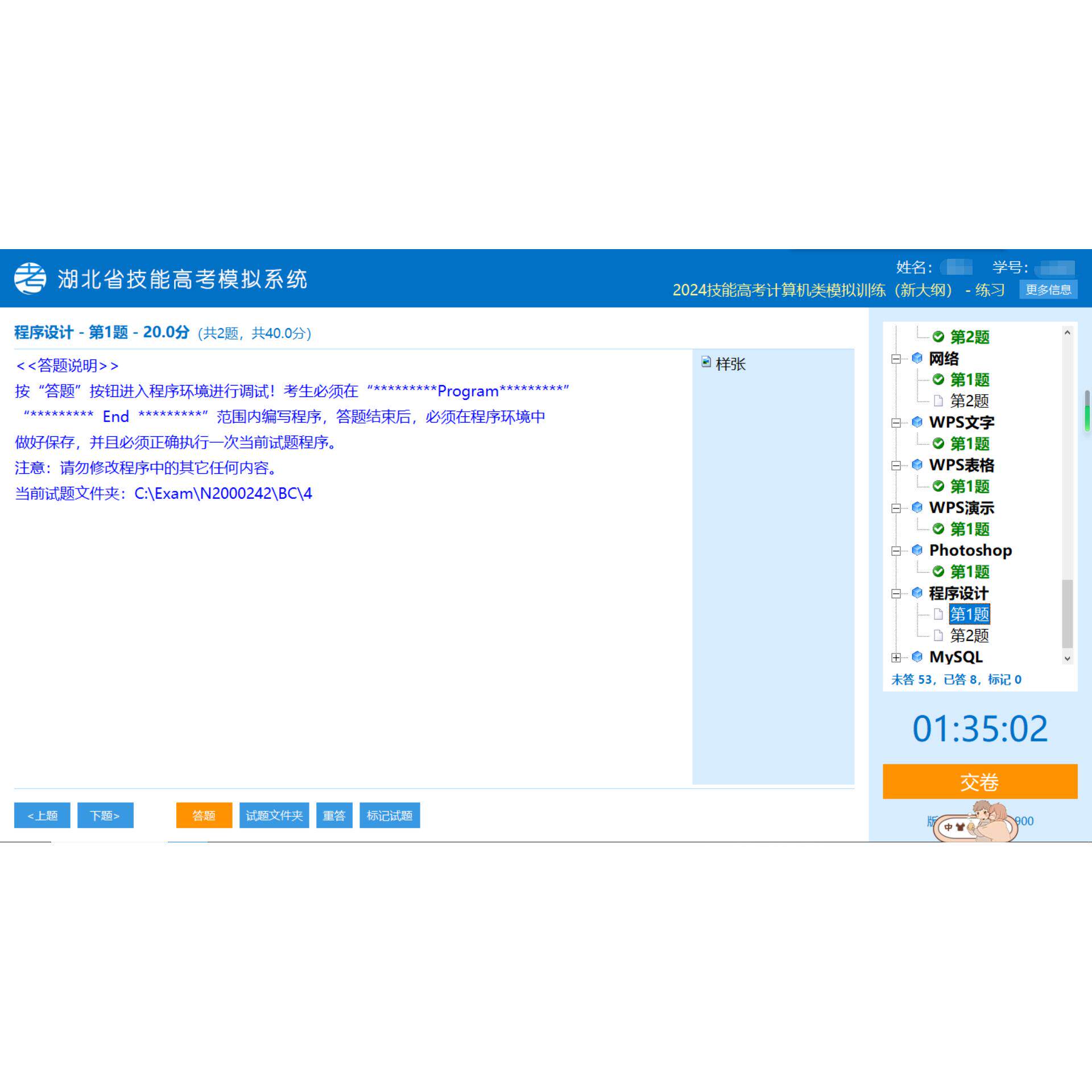The width and height of the screenshot is (1092, 1092).
Task: Select the WPS文字 category in tree
Action: point(961,422)
